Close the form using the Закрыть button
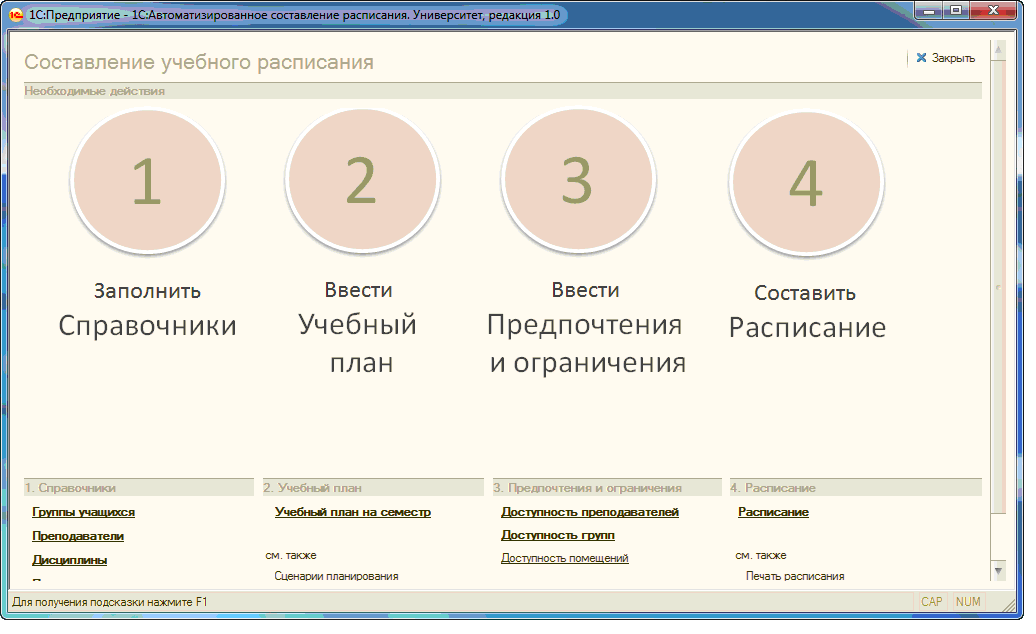Image resolution: width=1036 pixels, height=634 pixels. click(945, 58)
